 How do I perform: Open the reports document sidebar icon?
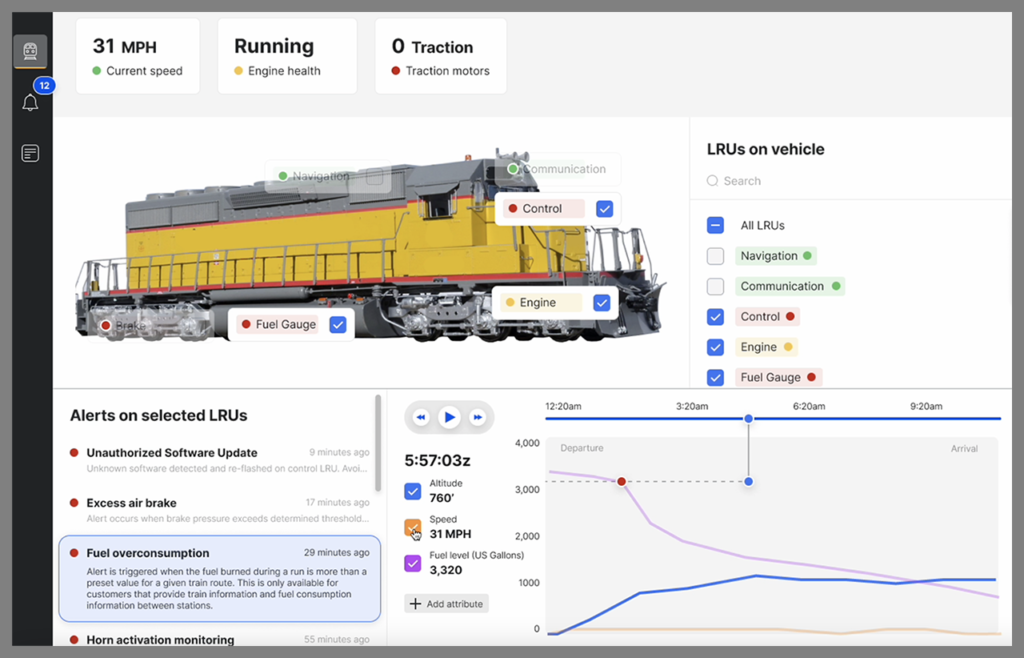(30, 153)
